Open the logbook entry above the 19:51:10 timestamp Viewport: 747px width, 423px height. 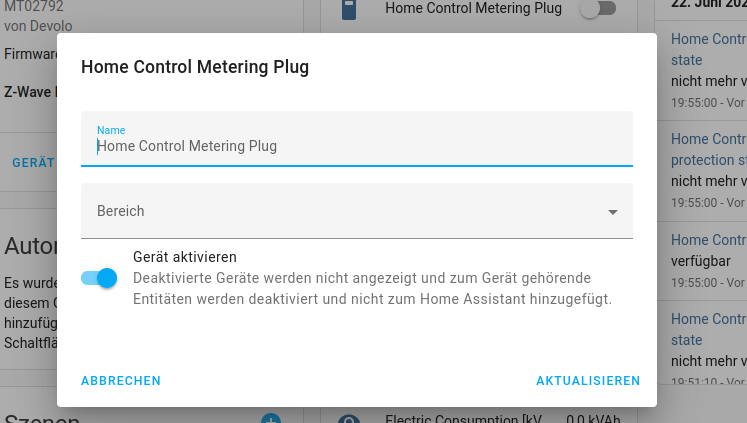(x=708, y=330)
